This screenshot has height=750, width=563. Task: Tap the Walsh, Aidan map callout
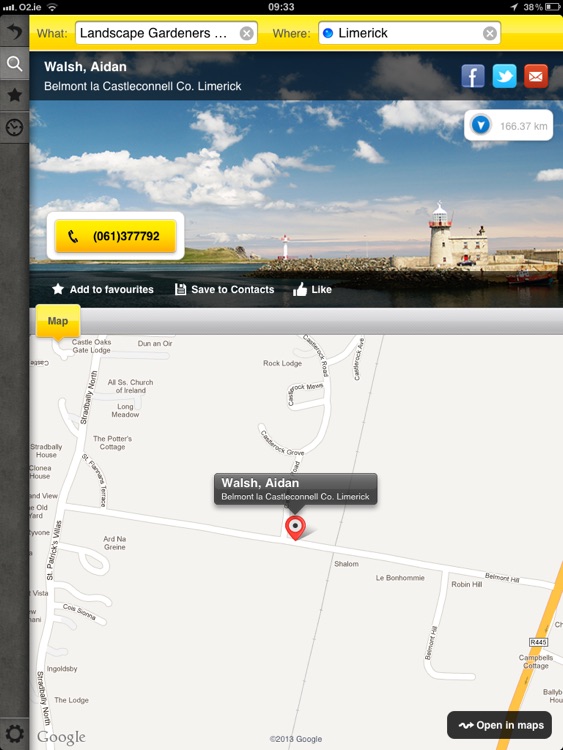coord(295,489)
